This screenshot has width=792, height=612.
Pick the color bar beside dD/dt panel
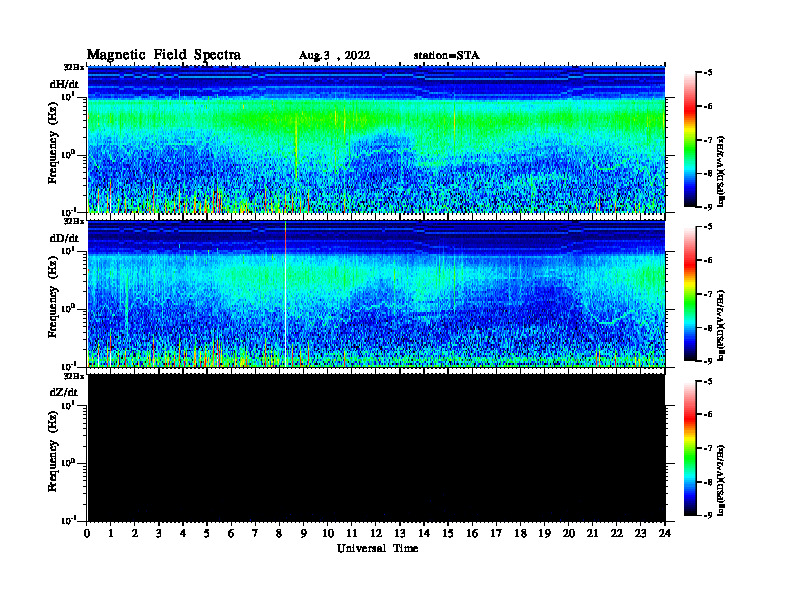click(690, 294)
